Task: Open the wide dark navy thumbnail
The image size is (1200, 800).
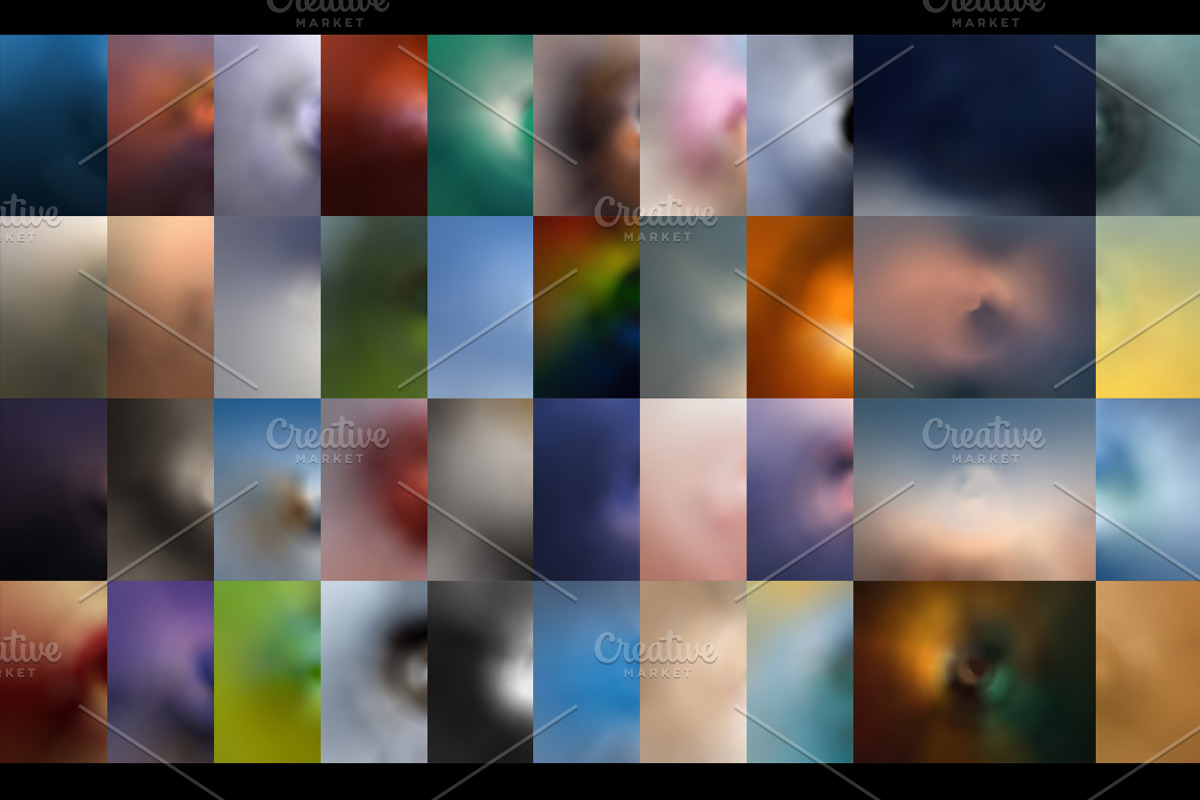Action: tap(974, 125)
